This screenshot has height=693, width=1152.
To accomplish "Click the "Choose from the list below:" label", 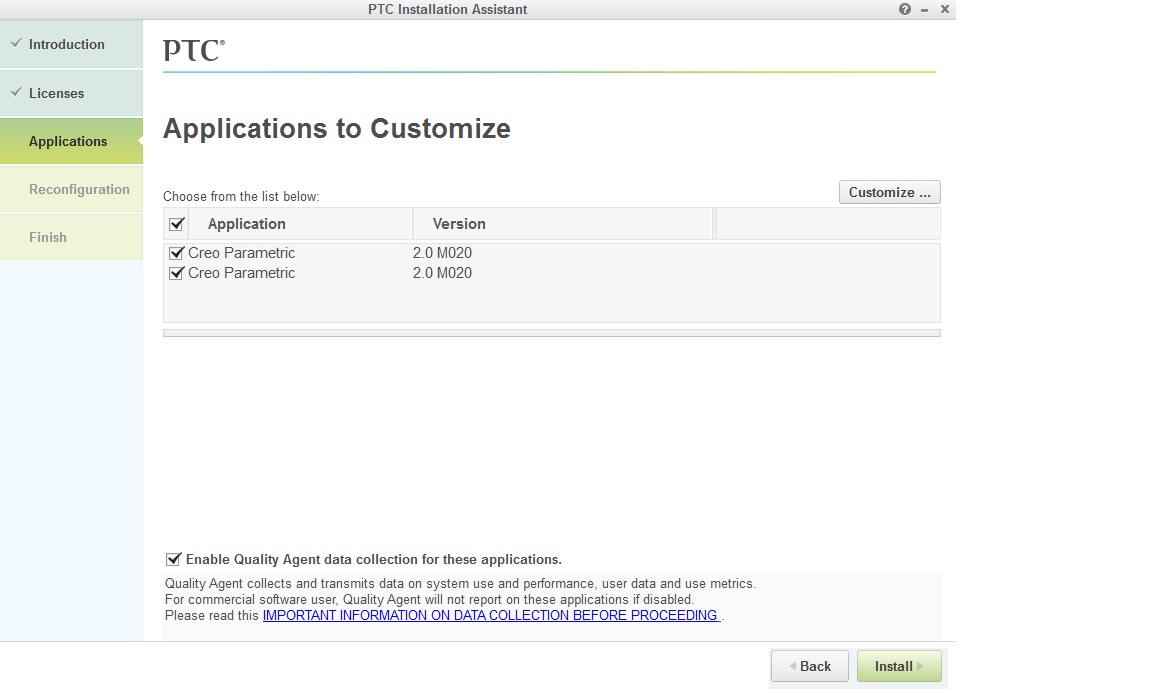I will click(x=241, y=196).
